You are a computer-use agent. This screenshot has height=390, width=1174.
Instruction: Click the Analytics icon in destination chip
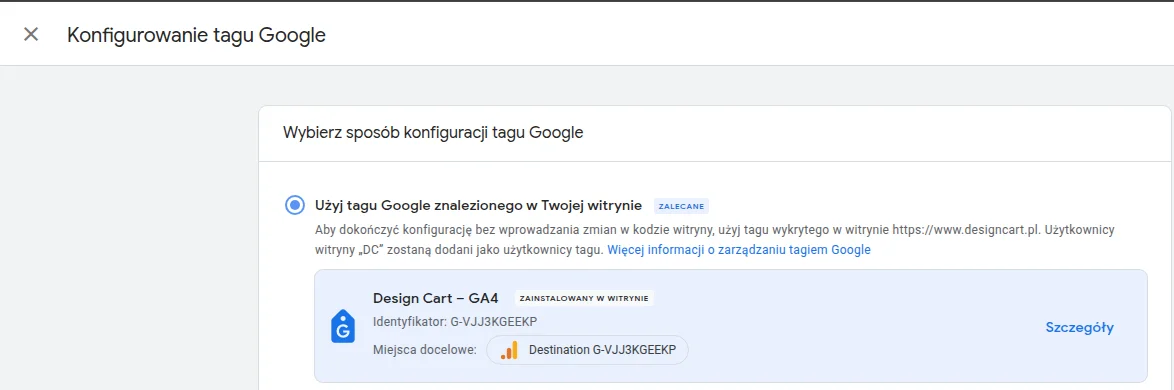pyautogui.click(x=509, y=350)
